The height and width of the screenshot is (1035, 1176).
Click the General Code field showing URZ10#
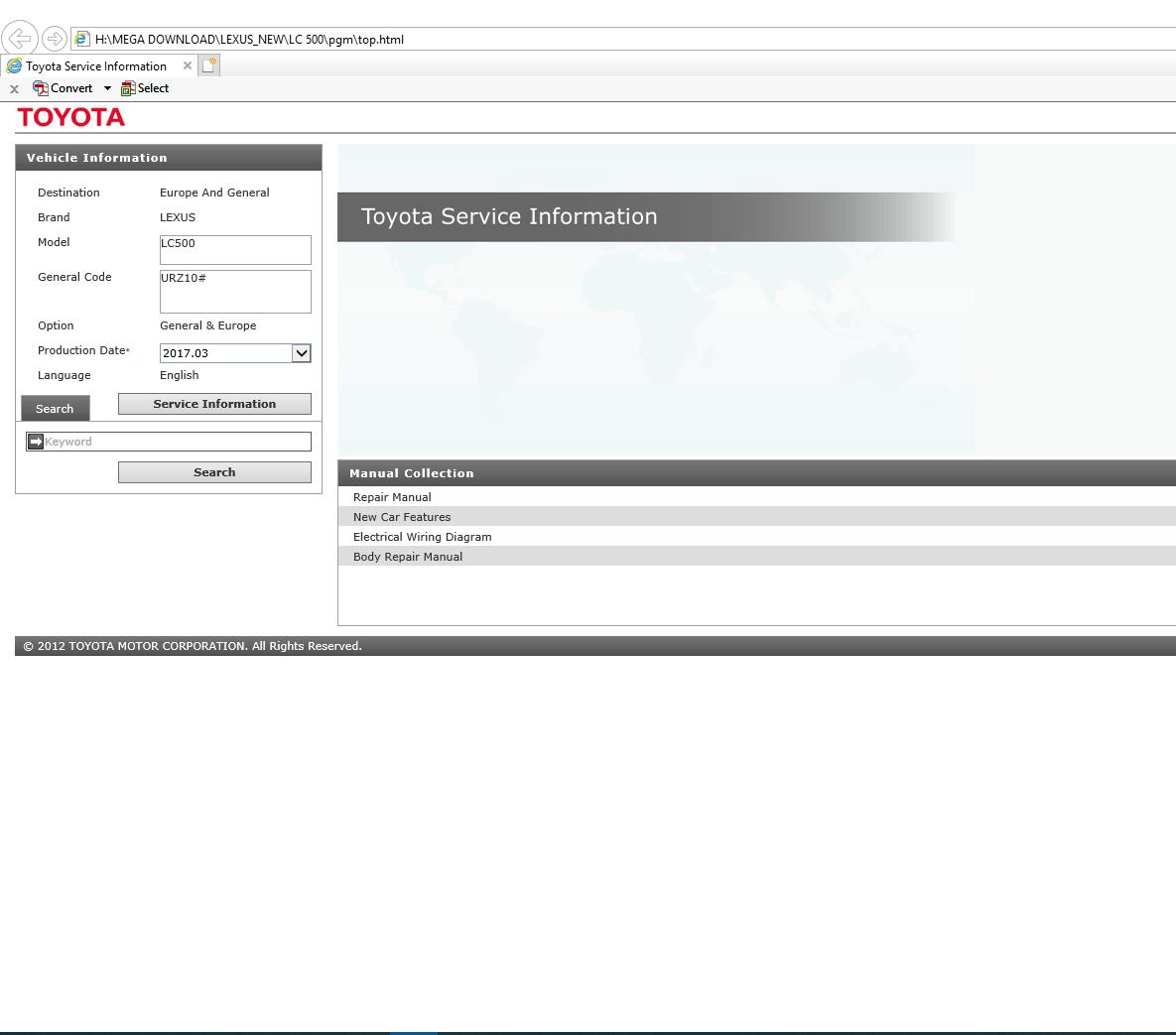(235, 292)
